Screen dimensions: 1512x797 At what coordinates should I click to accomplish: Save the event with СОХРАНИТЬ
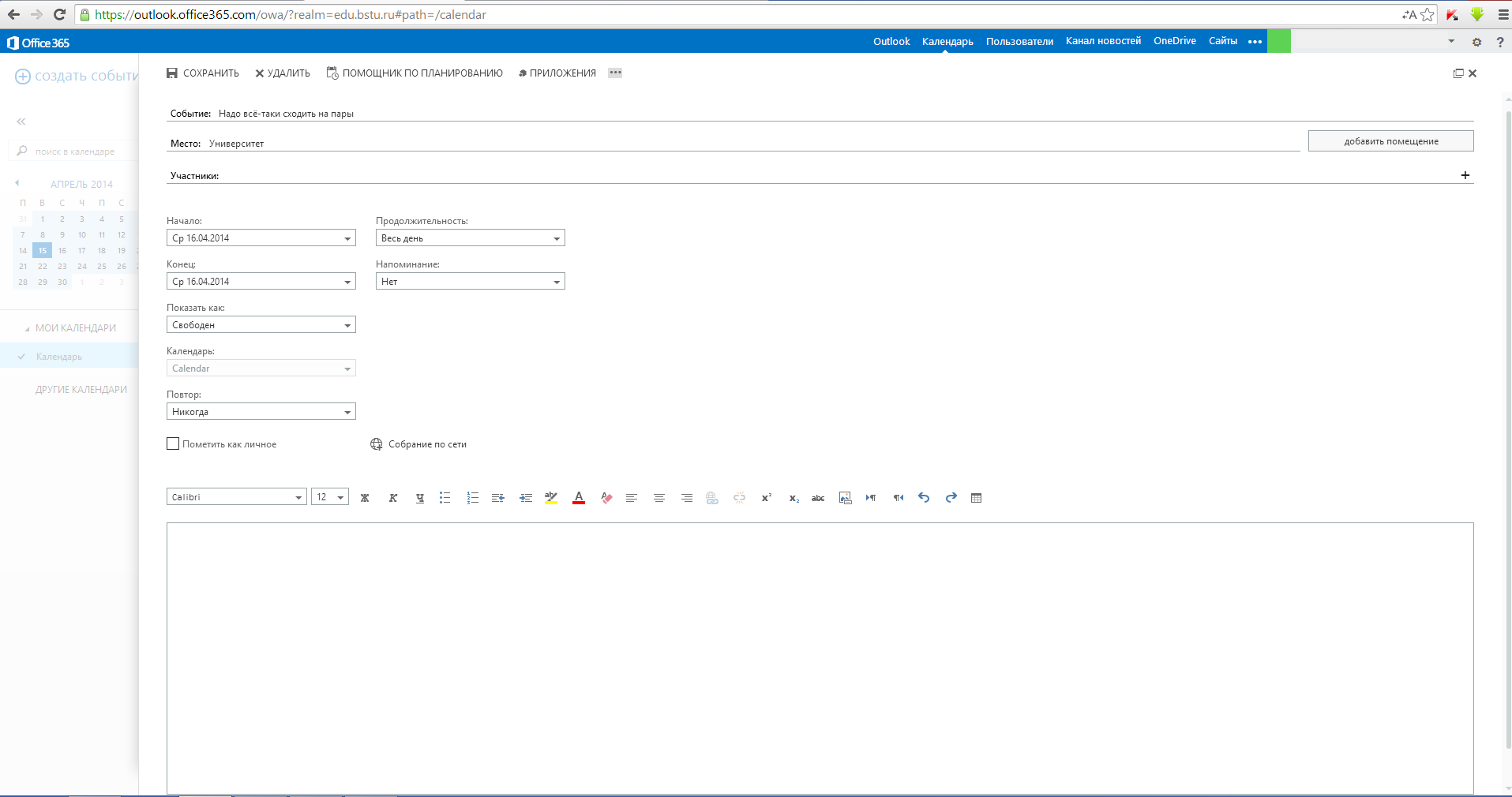pyautogui.click(x=203, y=73)
